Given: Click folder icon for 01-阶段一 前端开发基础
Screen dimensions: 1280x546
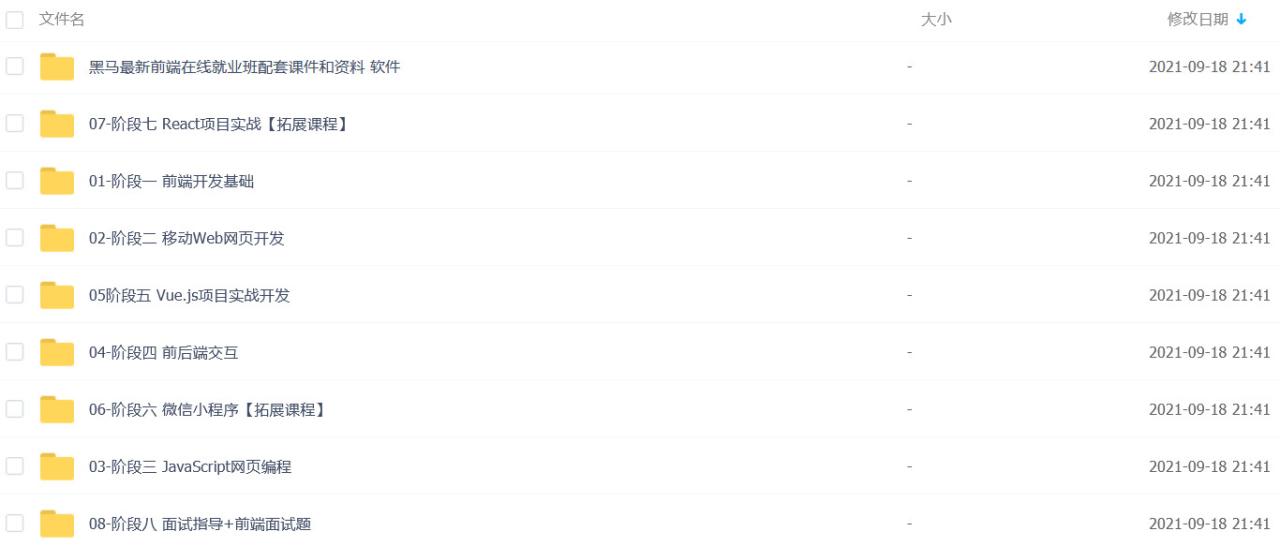Looking at the screenshot, I should click(57, 181).
